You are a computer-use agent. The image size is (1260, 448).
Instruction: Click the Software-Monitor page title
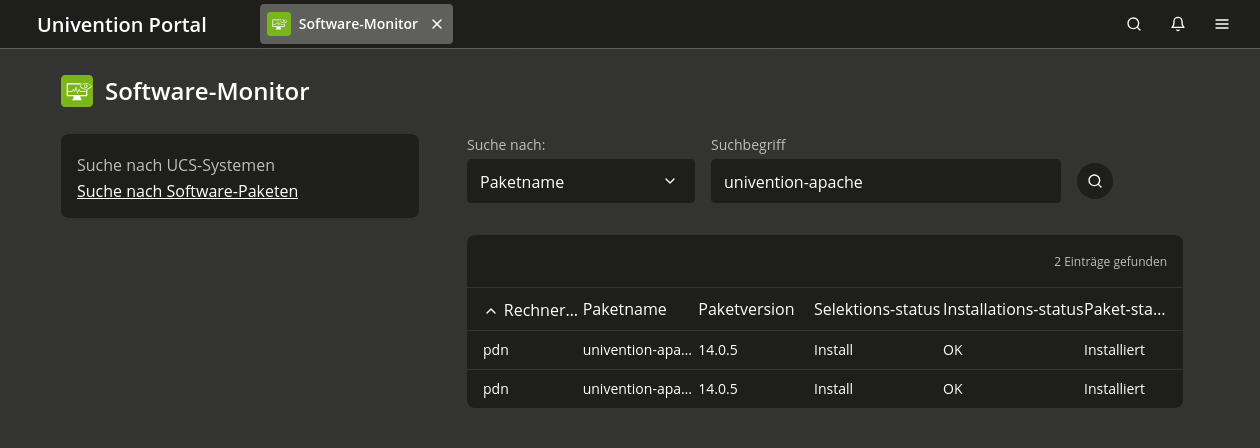tap(207, 92)
